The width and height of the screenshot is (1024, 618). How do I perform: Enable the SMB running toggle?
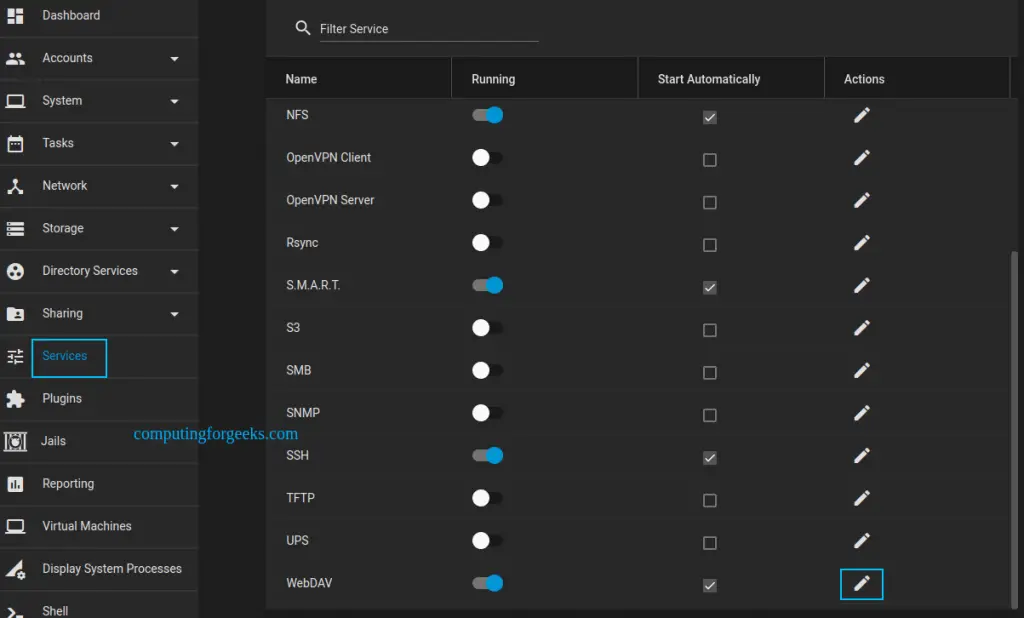[x=487, y=370]
